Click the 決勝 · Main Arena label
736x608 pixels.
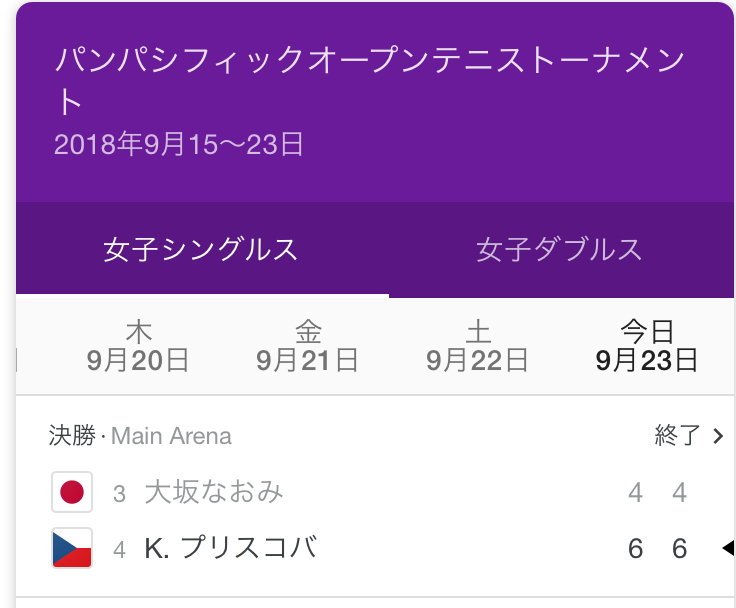pyautogui.click(x=140, y=436)
